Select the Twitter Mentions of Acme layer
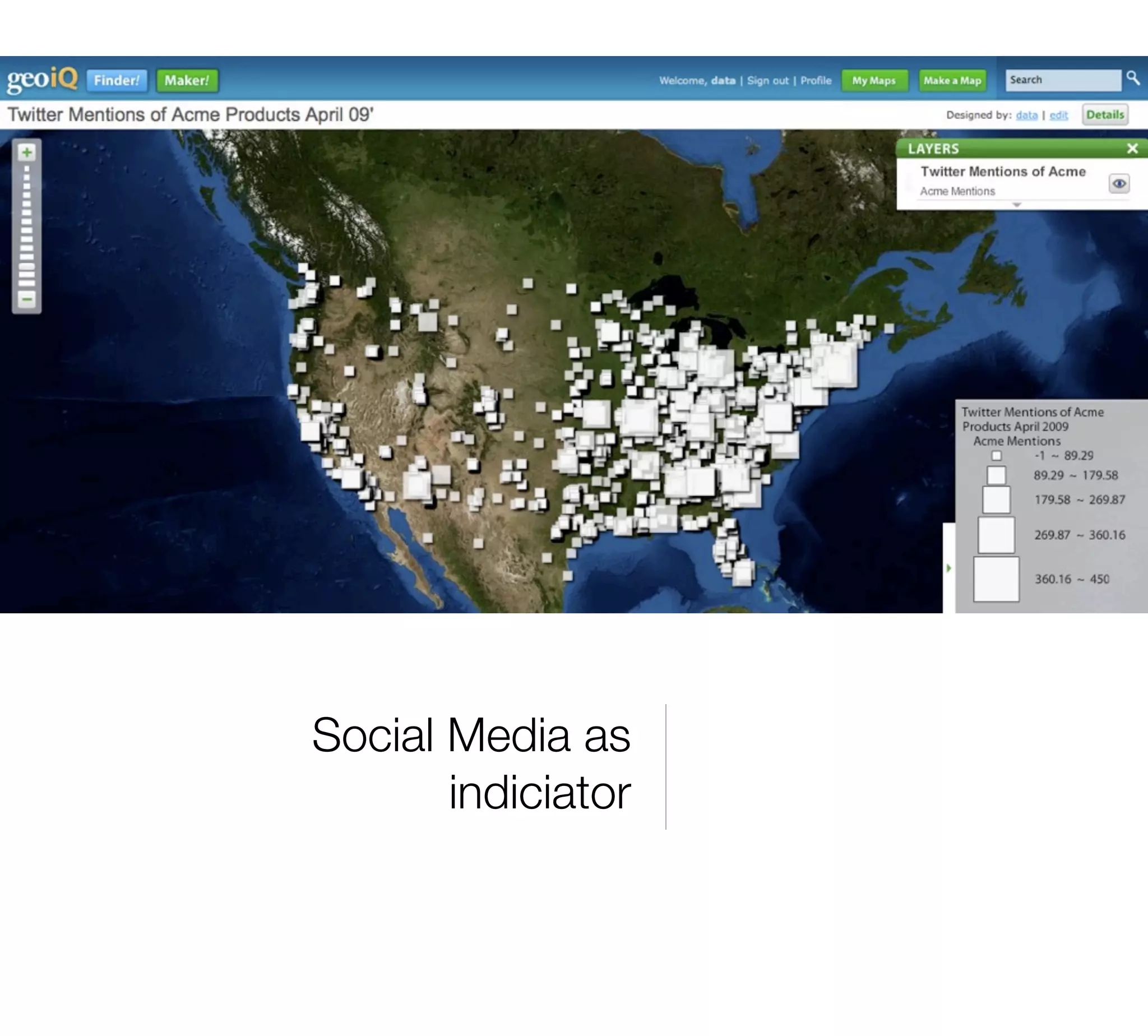Viewport: 1148px width, 1036px height. point(1003,172)
